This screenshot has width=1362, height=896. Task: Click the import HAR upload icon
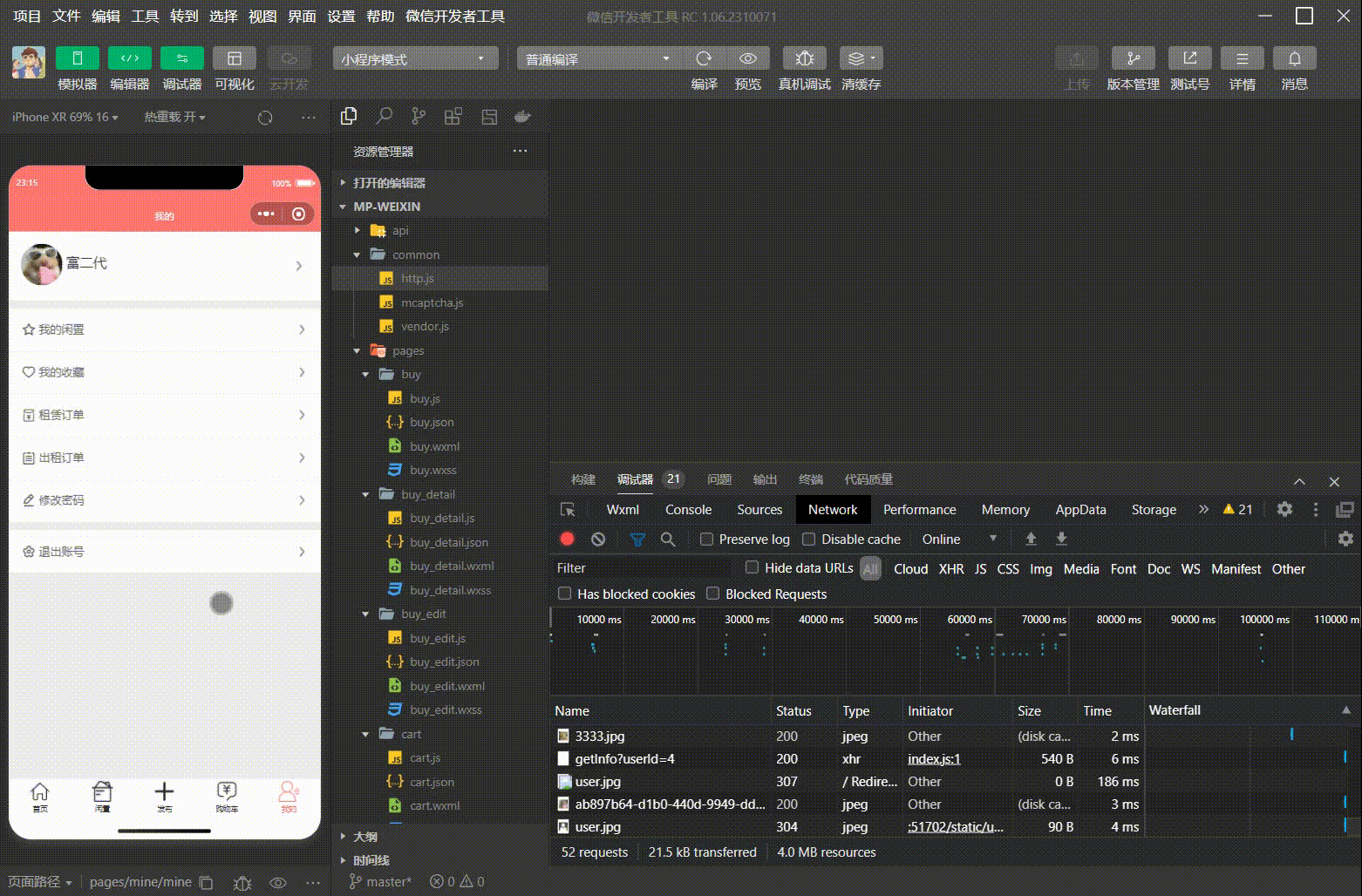[x=1031, y=539]
